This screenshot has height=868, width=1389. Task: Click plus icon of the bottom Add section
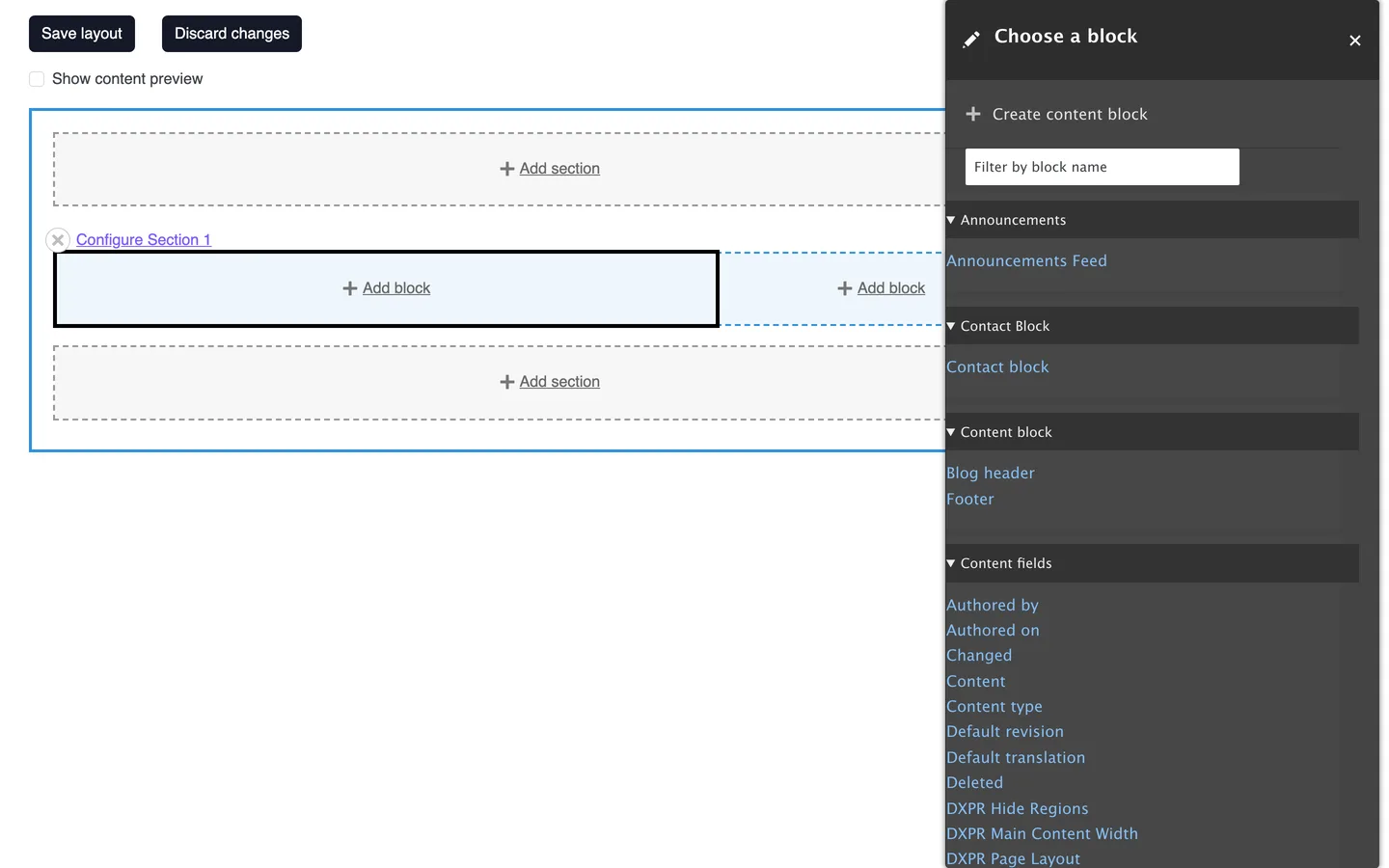(507, 382)
